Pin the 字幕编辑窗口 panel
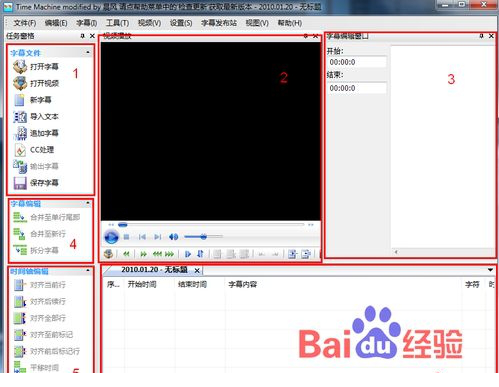Viewport: 499px width, 387px height. 481,36
